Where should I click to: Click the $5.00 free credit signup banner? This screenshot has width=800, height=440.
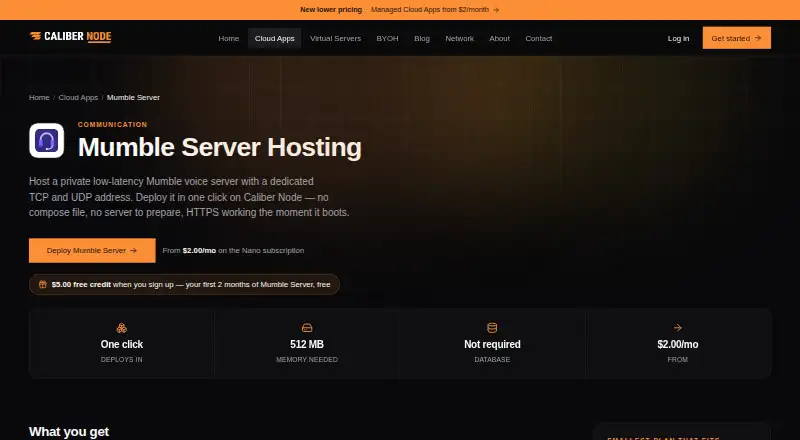tap(184, 284)
